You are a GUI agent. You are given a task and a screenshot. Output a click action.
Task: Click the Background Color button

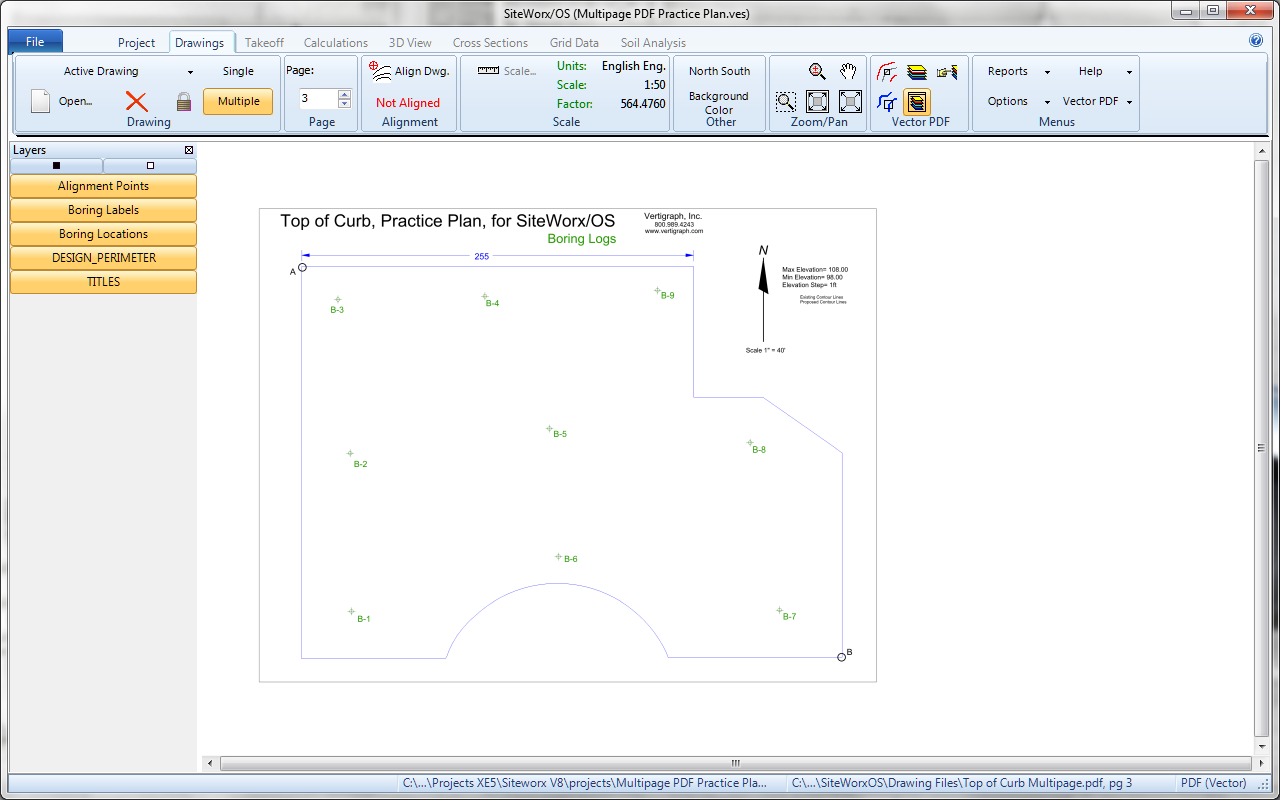[719, 103]
